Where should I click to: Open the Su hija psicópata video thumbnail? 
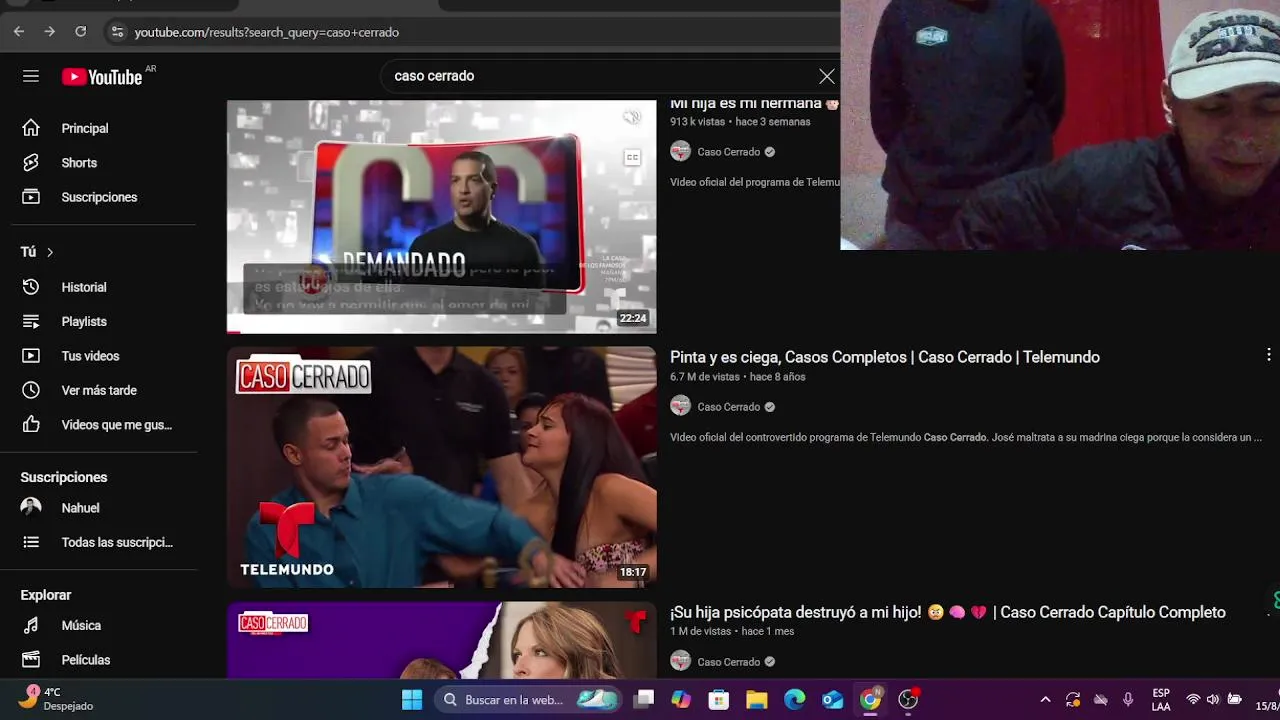(x=441, y=640)
